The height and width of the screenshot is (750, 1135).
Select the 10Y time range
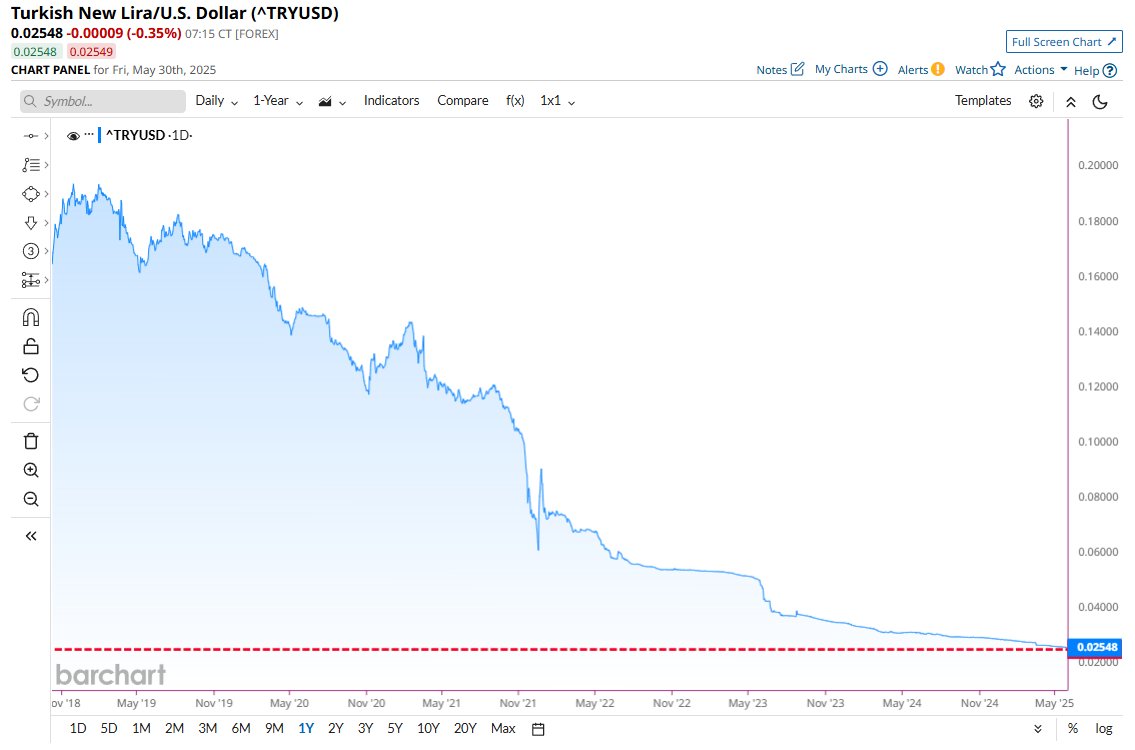point(429,728)
